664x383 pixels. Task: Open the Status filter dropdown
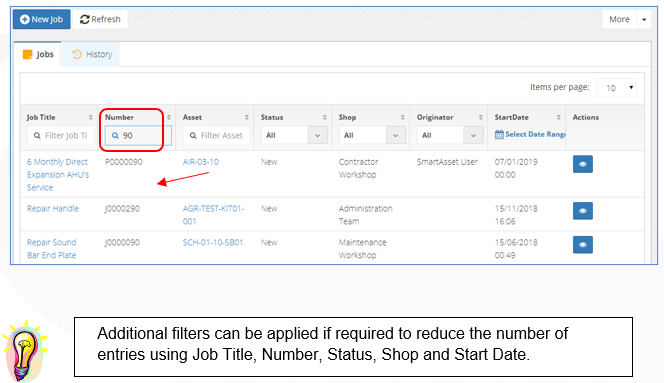pyautogui.click(x=294, y=136)
